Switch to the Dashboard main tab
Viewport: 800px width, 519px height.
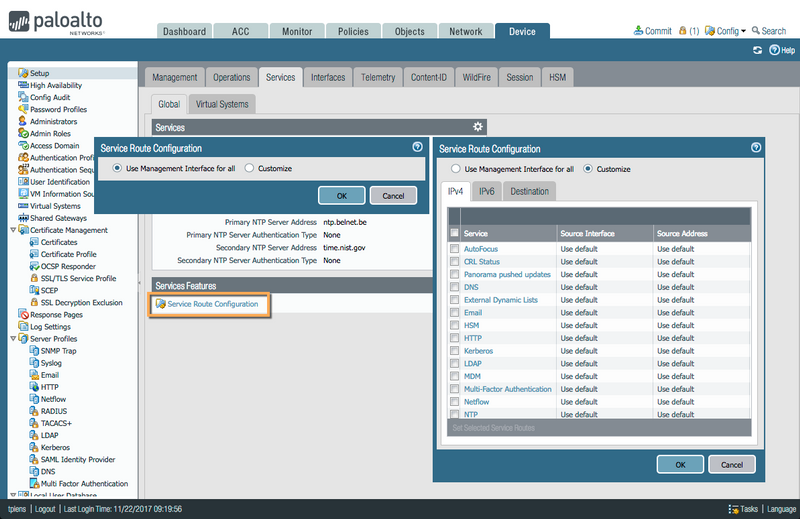(x=184, y=31)
